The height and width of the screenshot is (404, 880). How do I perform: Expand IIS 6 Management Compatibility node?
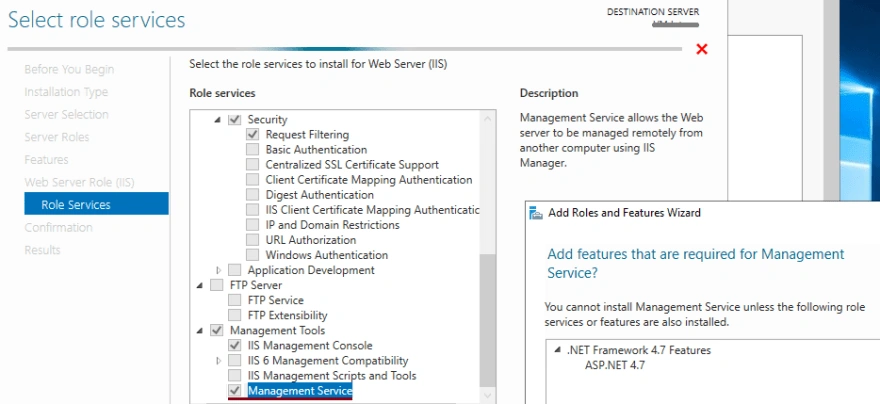pyautogui.click(x=218, y=361)
